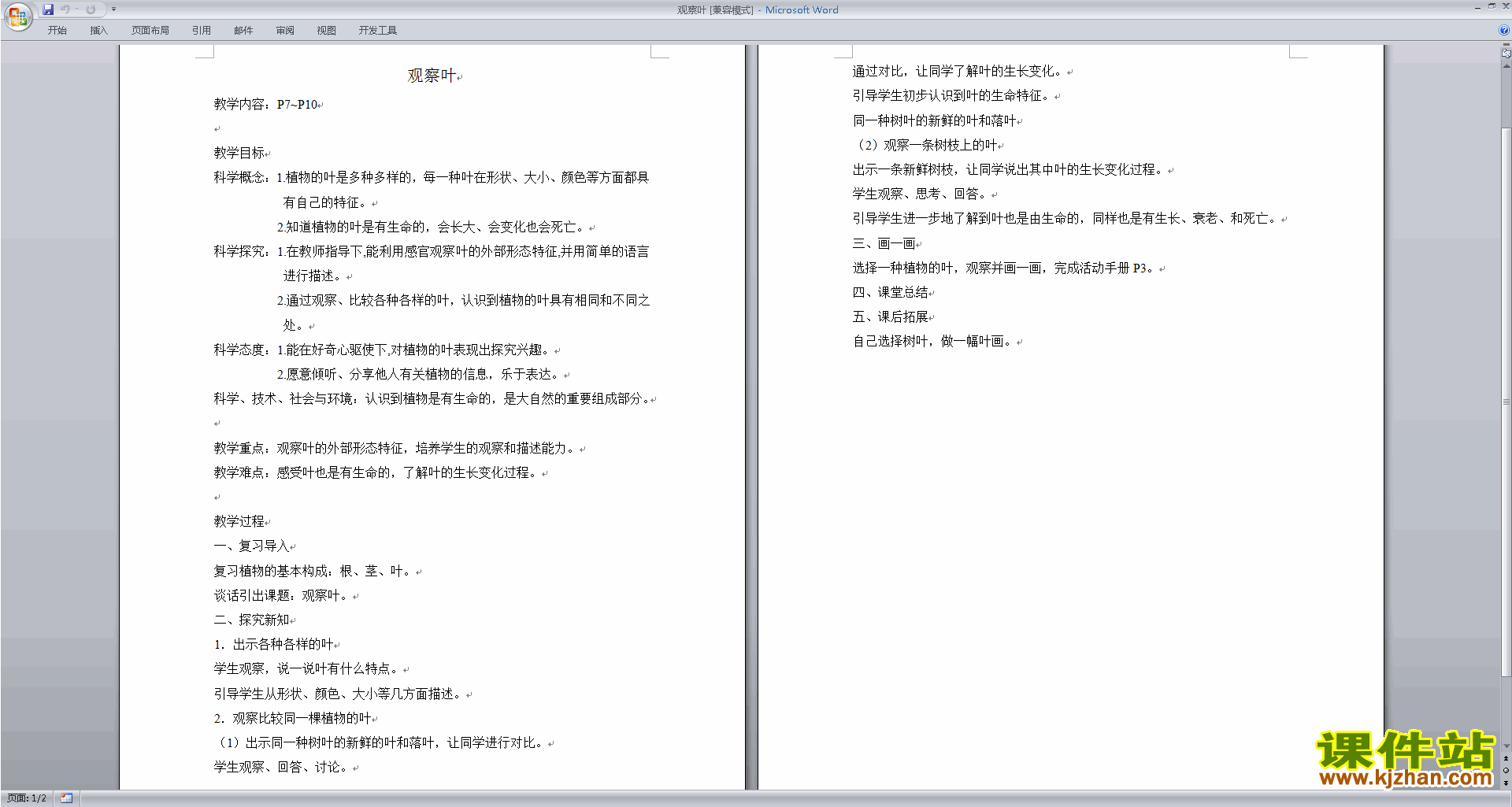Switch to the 页面布局 tab
The image size is (1512, 807).
click(x=150, y=30)
